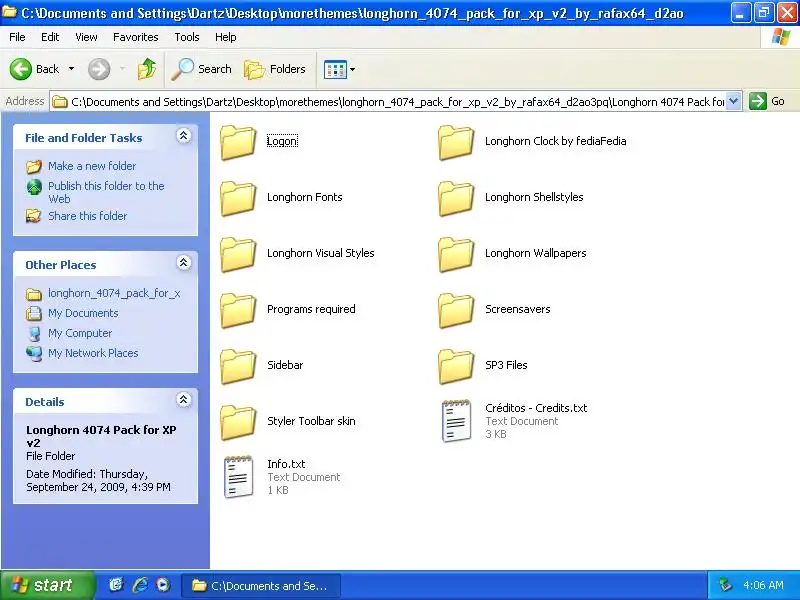
Task: Open the Edit menu
Action: [x=50, y=37]
